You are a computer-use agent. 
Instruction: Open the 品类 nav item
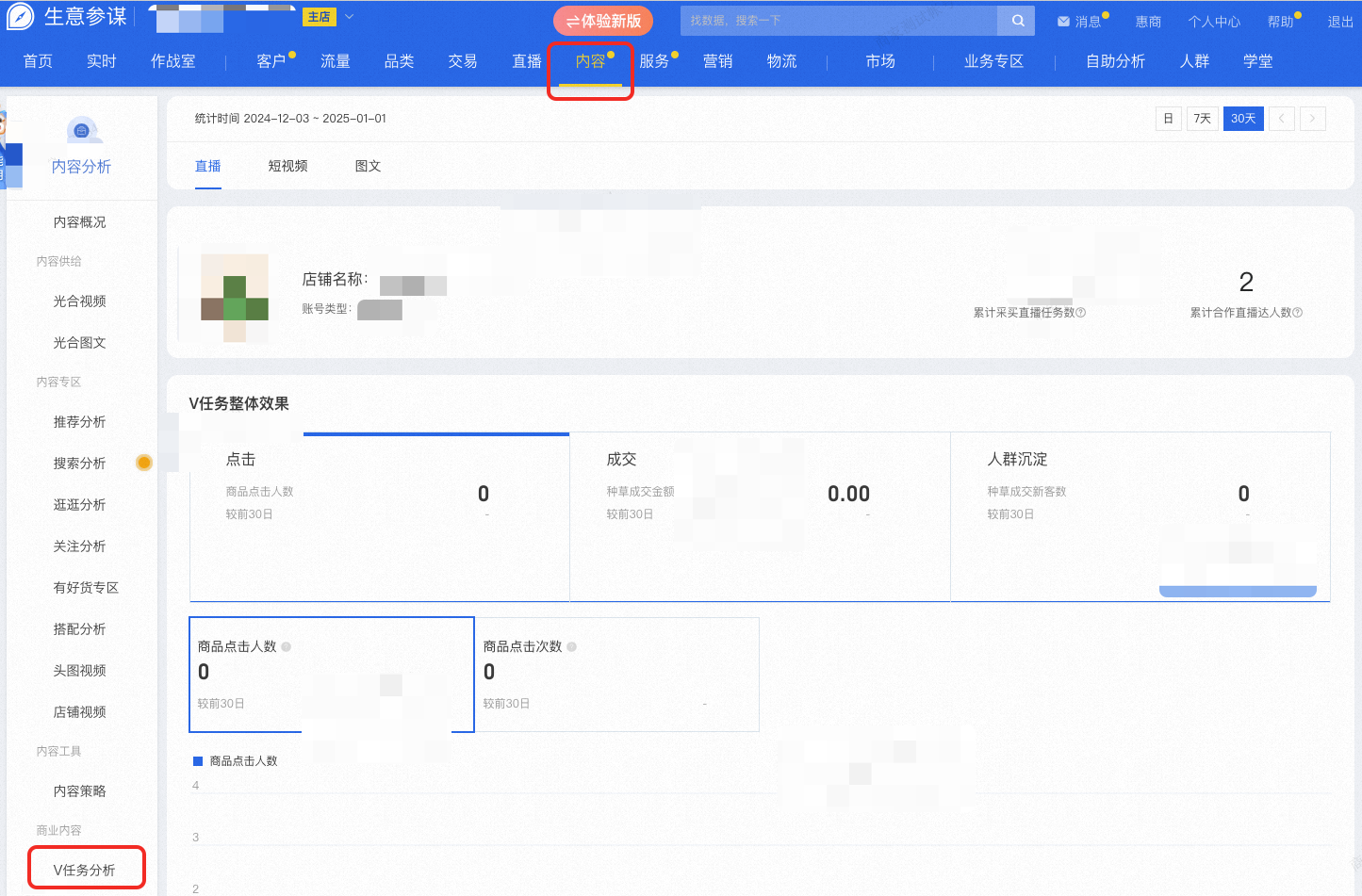pos(400,61)
